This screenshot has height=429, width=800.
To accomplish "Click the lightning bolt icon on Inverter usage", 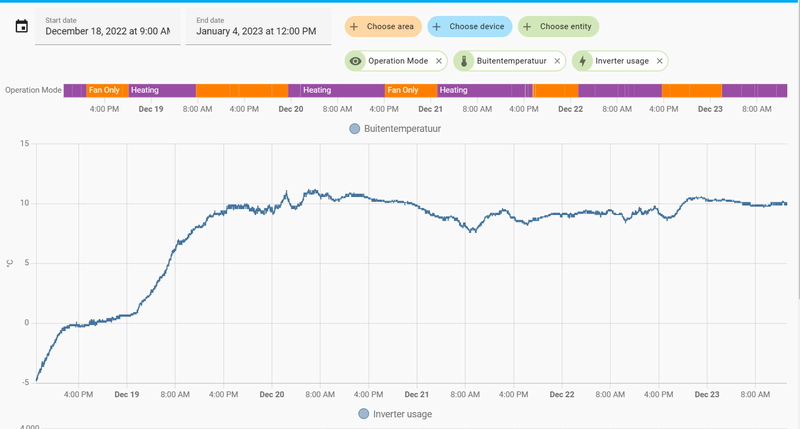I will 583,61.
